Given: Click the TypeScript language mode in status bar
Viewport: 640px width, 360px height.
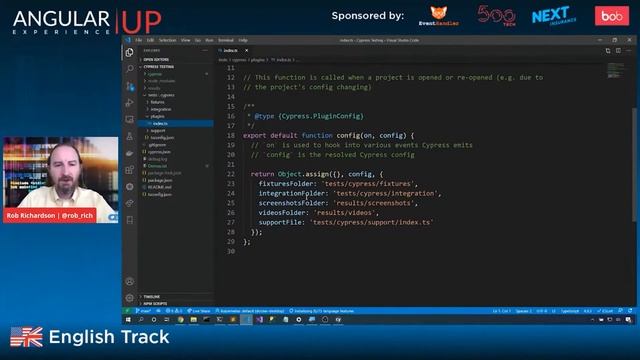Looking at the screenshot, I should [570, 311].
